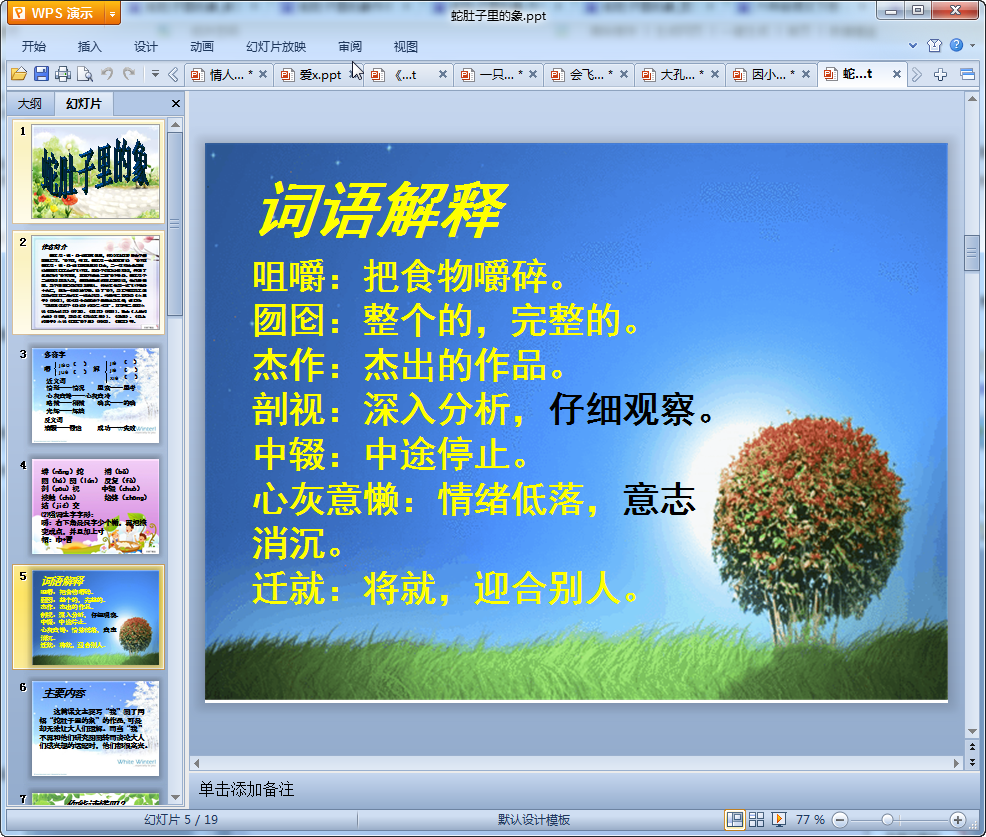Viewport: 986px width, 837px height.
Task: Click the zoom in plus button
Action: tap(957, 820)
